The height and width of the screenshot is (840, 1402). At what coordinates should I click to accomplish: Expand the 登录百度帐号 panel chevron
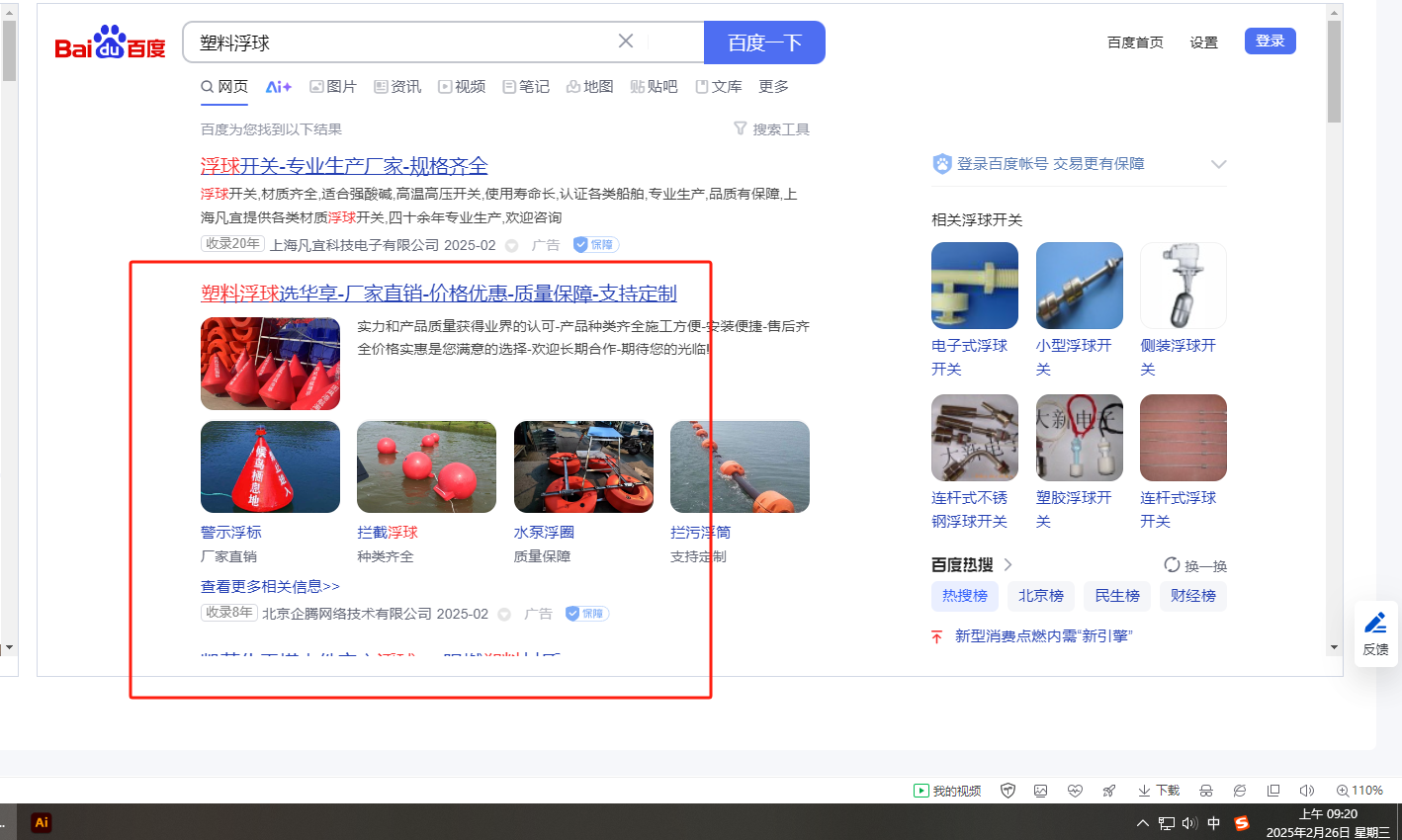click(1218, 164)
